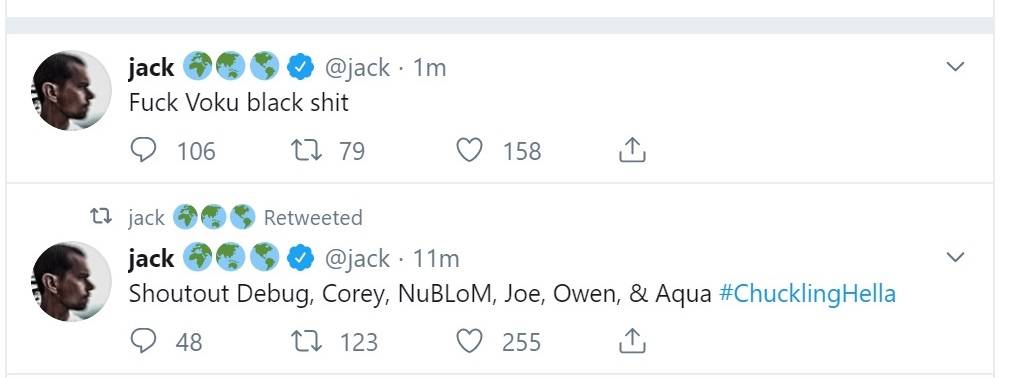Retweet the first tweet with 79 retweets
The height and width of the screenshot is (378, 1009).
307,151
